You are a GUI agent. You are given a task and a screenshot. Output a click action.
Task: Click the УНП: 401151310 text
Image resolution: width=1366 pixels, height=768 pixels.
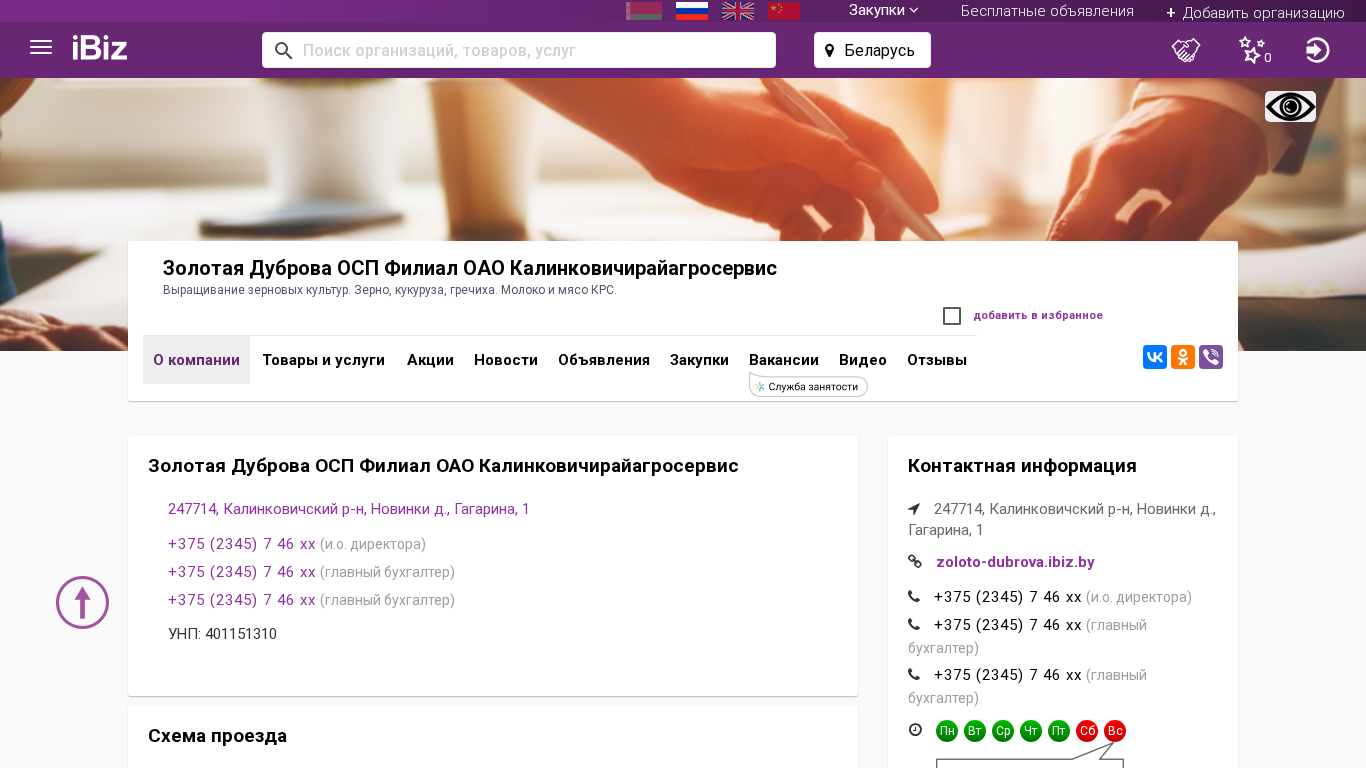coord(222,634)
